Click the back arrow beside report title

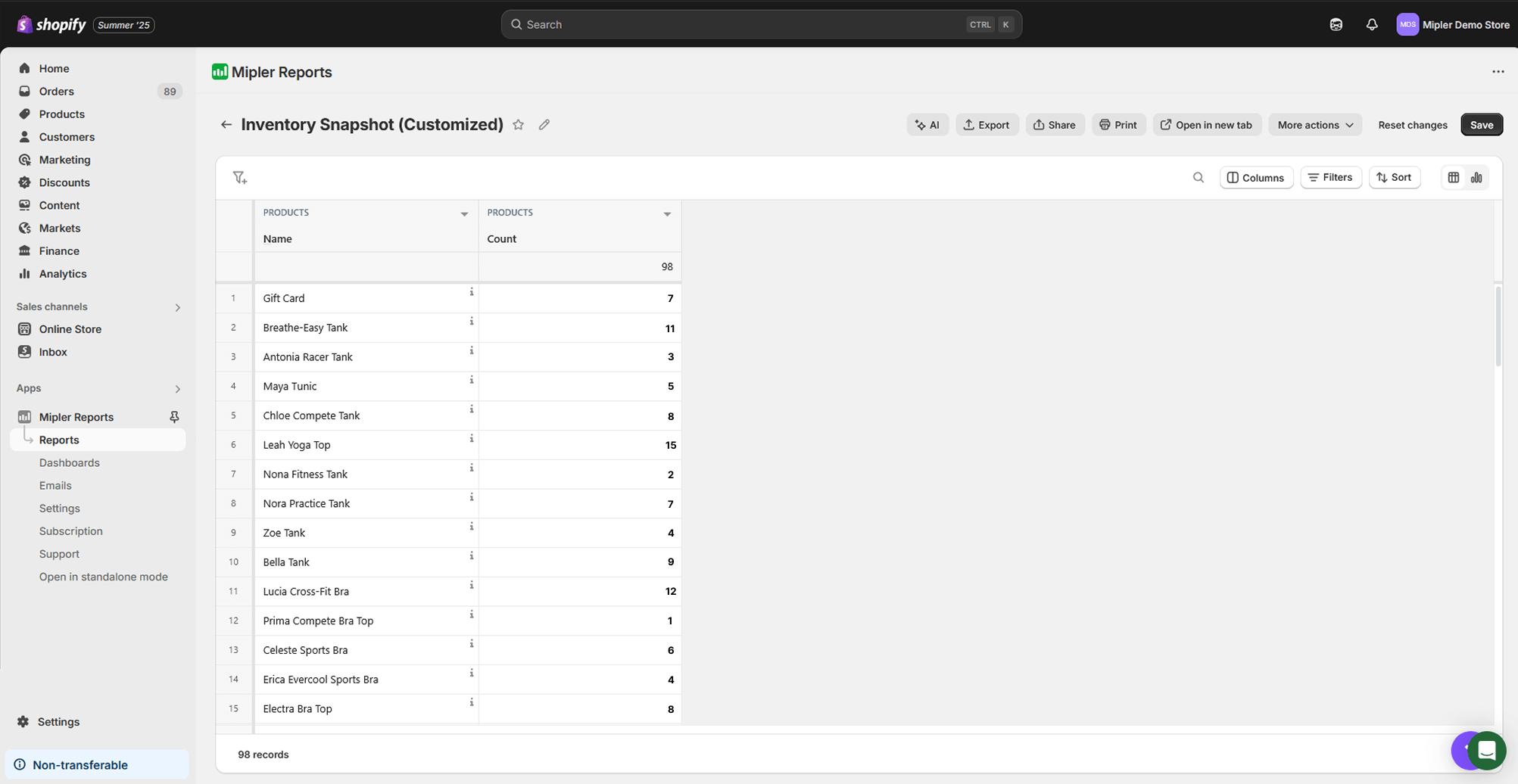[x=226, y=125]
